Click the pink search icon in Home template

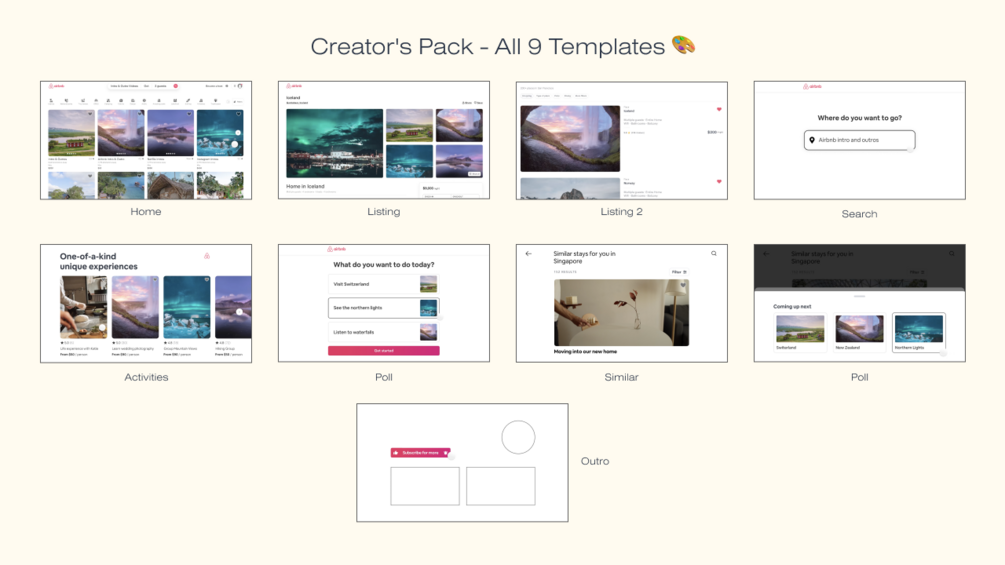click(176, 86)
